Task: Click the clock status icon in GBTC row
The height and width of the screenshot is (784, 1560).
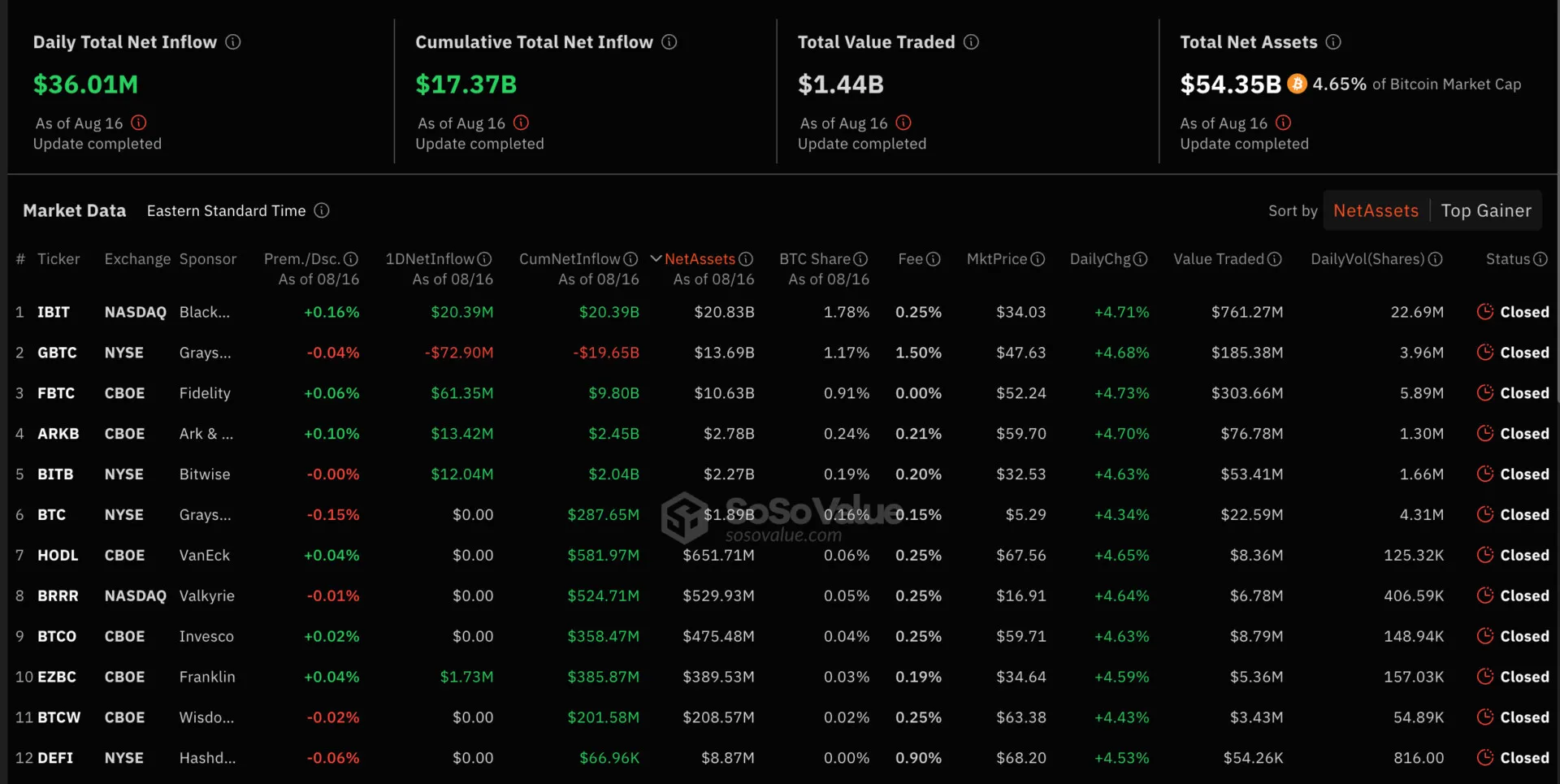Action: click(x=1485, y=352)
